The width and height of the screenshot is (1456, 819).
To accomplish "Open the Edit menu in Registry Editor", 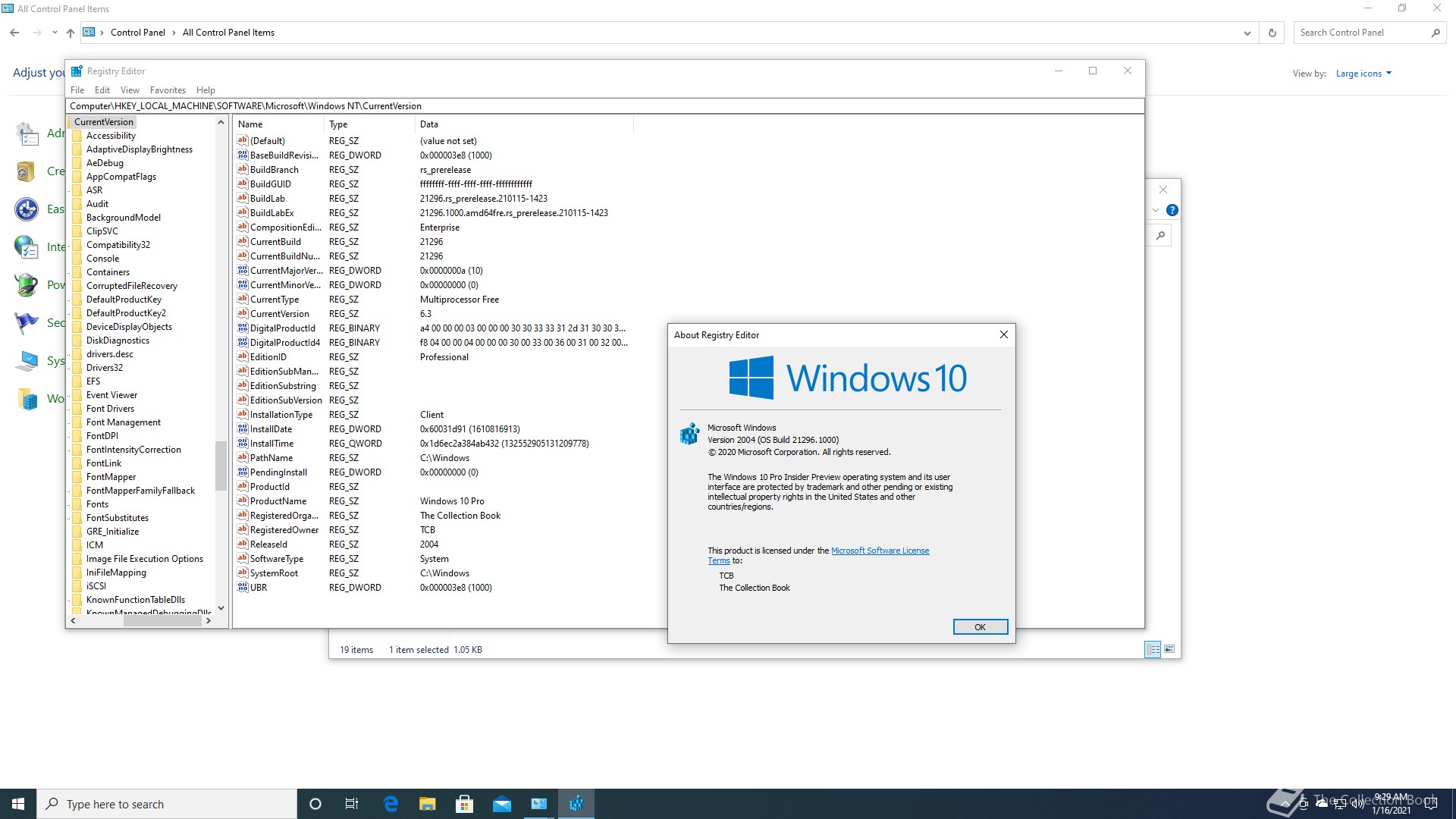I will [102, 90].
